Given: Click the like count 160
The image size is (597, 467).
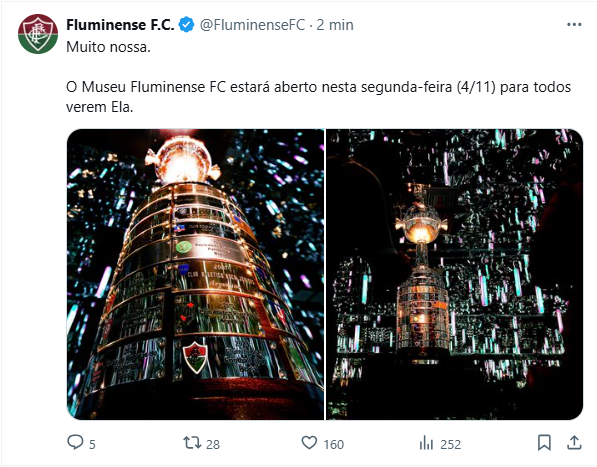Looking at the screenshot, I should click(334, 444).
